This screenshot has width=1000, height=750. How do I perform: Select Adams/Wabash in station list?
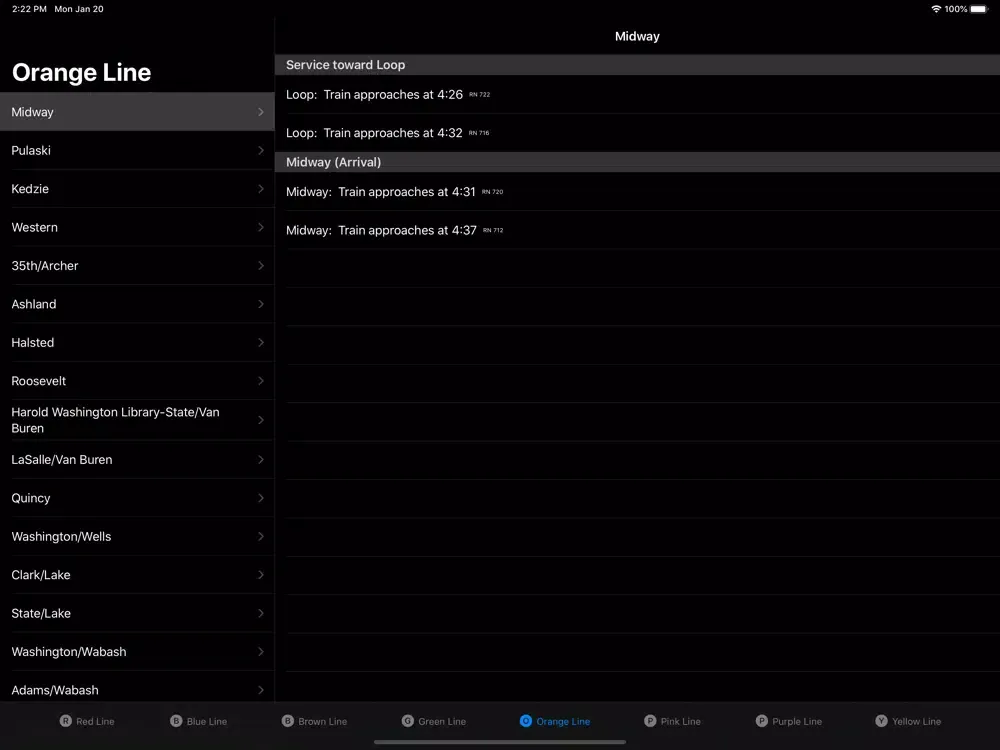point(137,688)
